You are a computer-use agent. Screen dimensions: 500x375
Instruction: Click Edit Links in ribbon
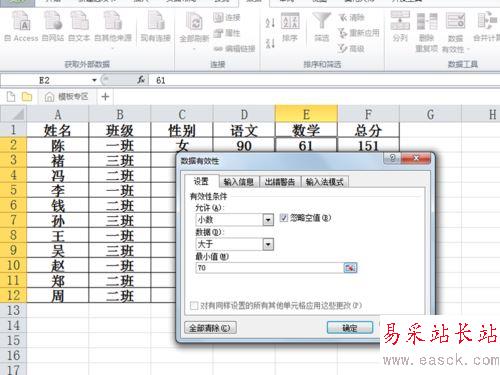pos(234,49)
